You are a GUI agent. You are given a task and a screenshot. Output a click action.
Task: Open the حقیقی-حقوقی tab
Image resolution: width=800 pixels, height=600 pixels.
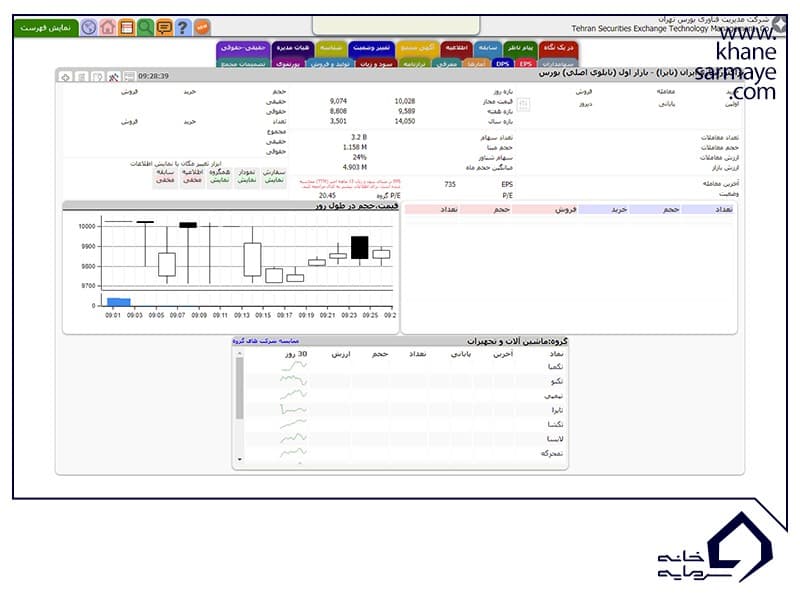243,48
